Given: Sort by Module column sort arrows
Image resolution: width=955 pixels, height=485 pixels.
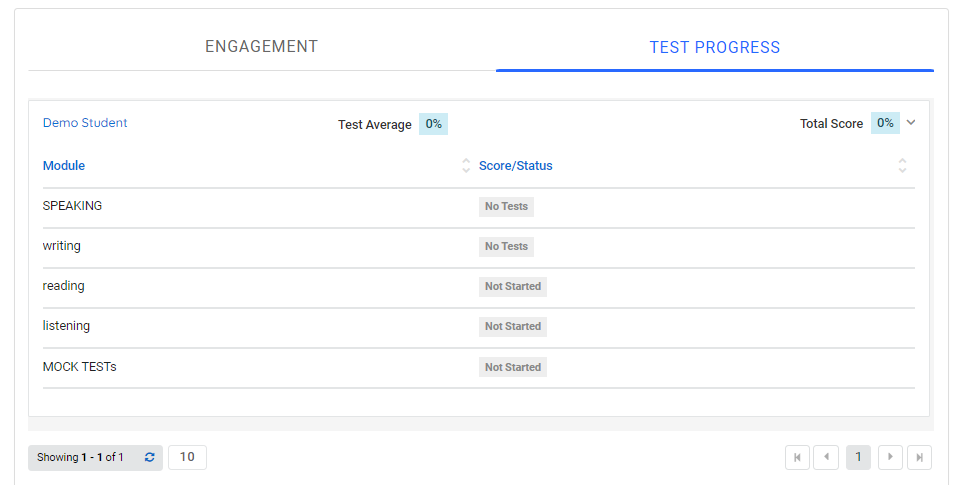Looking at the screenshot, I should pyautogui.click(x=465, y=166).
